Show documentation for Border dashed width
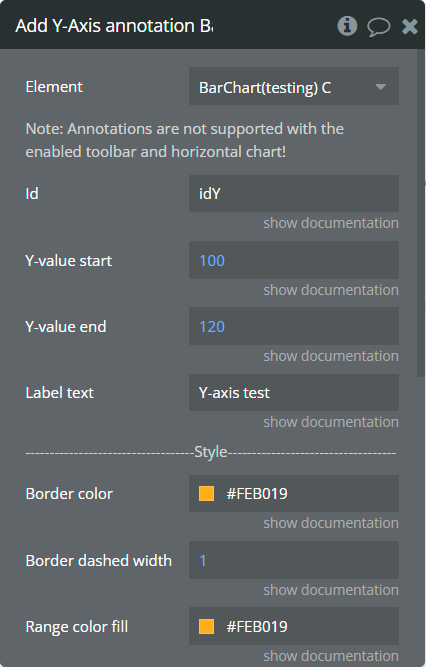The height and width of the screenshot is (667, 426). (331, 590)
